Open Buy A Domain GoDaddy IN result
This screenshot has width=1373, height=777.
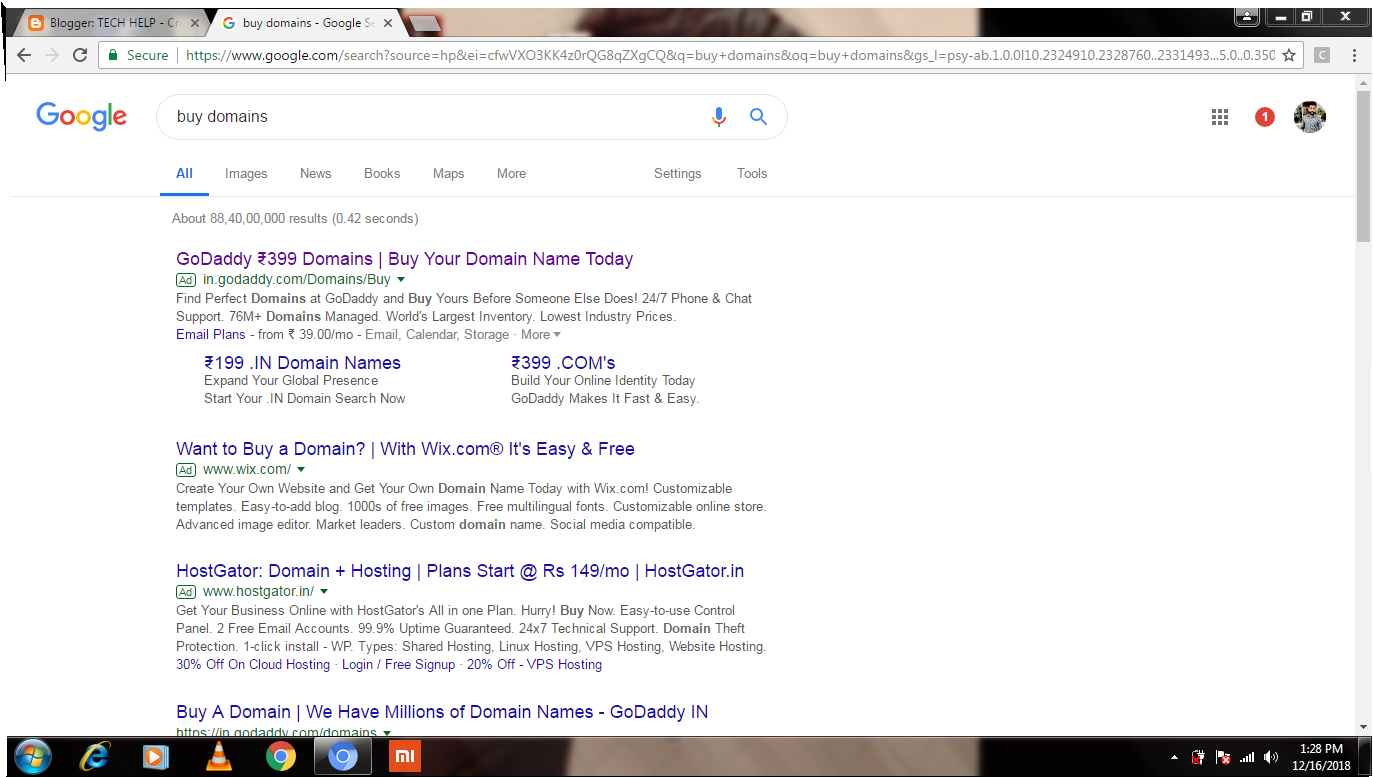442,712
